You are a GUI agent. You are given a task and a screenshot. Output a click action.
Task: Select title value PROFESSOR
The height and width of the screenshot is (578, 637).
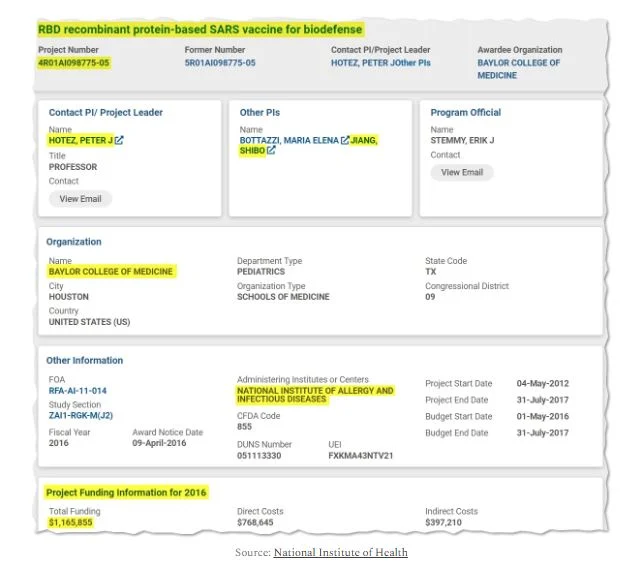tap(73, 167)
